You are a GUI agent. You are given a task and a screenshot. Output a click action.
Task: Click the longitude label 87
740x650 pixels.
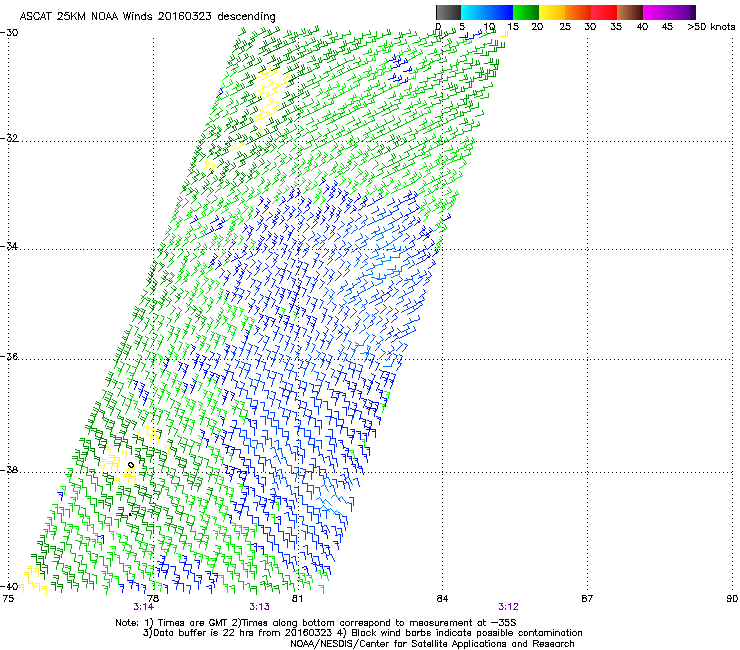pos(587,599)
